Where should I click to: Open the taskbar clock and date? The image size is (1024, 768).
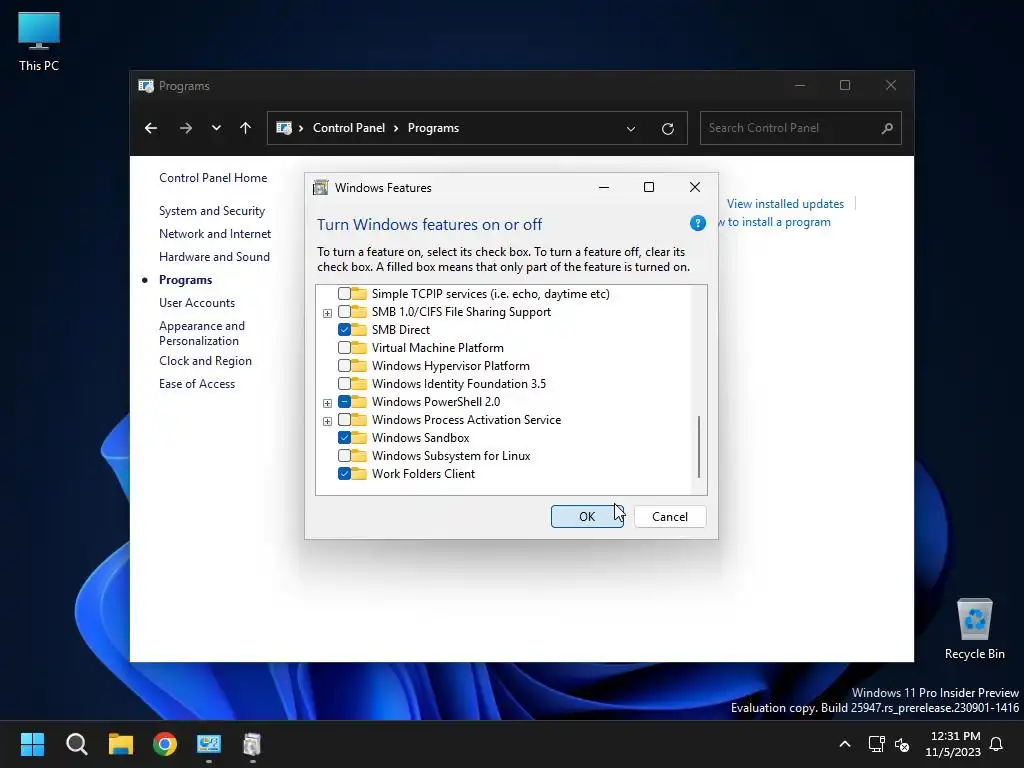pos(953,744)
